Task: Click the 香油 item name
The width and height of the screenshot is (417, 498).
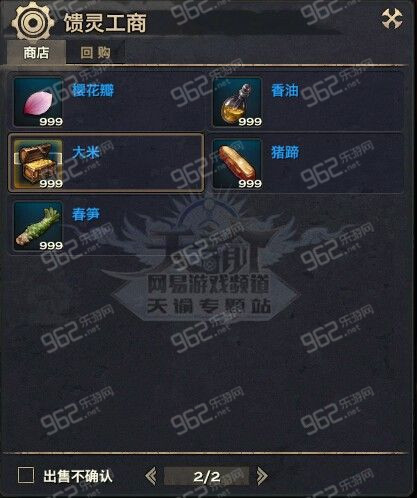Action: (285, 90)
